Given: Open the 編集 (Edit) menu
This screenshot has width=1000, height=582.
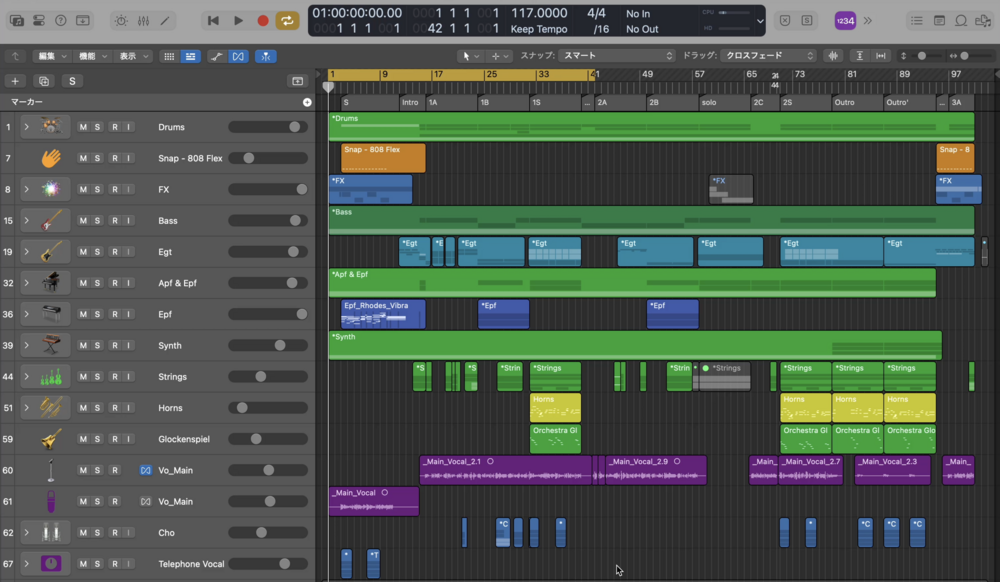Looking at the screenshot, I should tap(52, 56).
